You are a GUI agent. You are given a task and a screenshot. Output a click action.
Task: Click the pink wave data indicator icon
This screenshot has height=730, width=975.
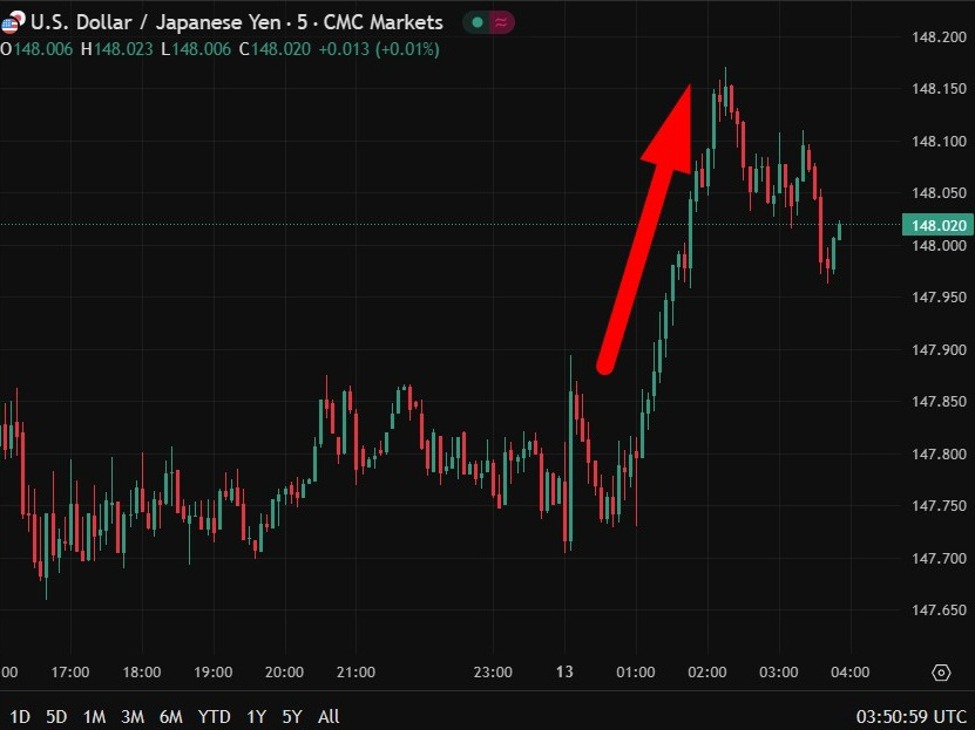501,22
